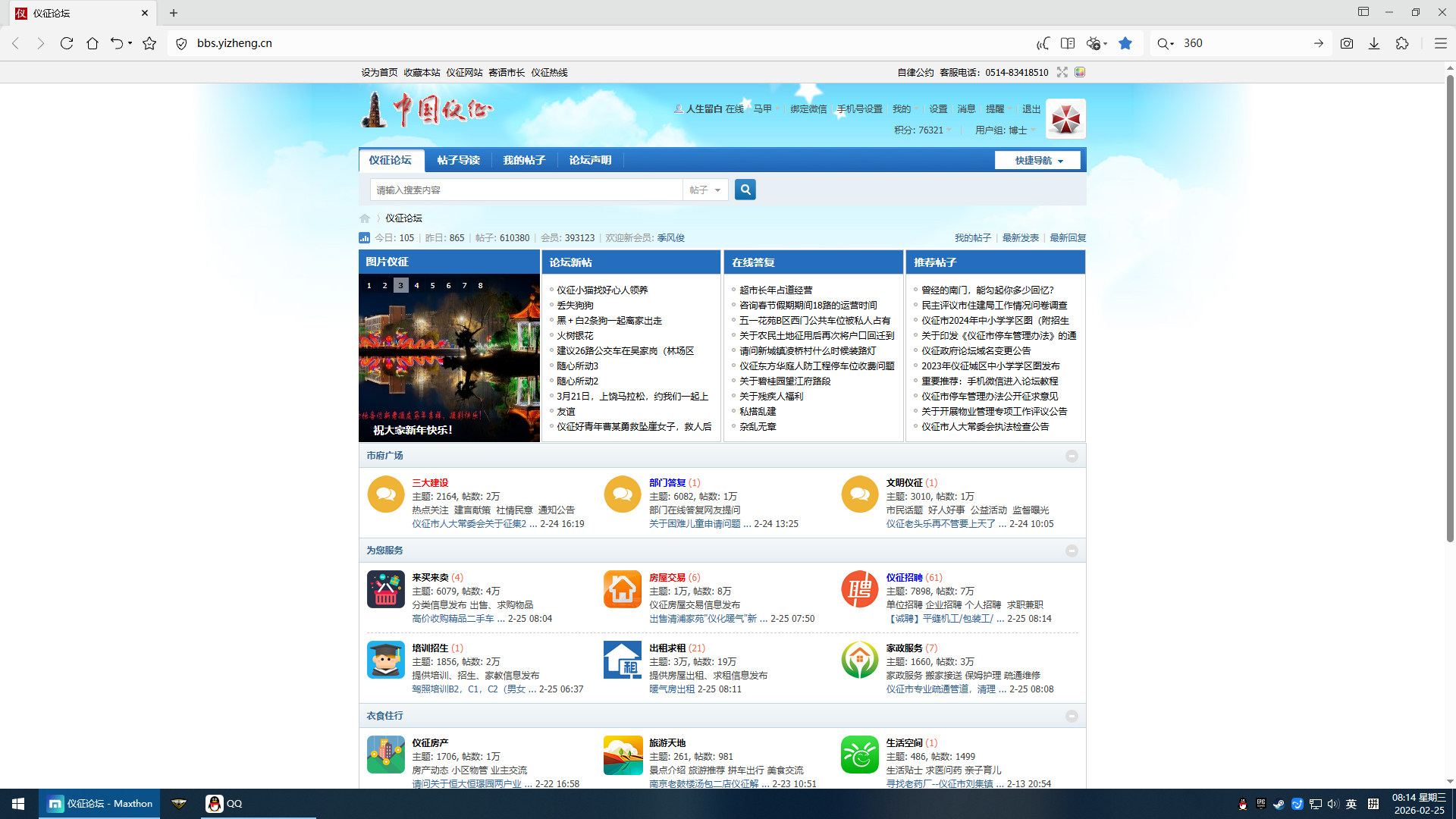Open Windows Start menu
Image resolution: width=1456 pixels, height=819 pixels.
[x=18, y=804]
